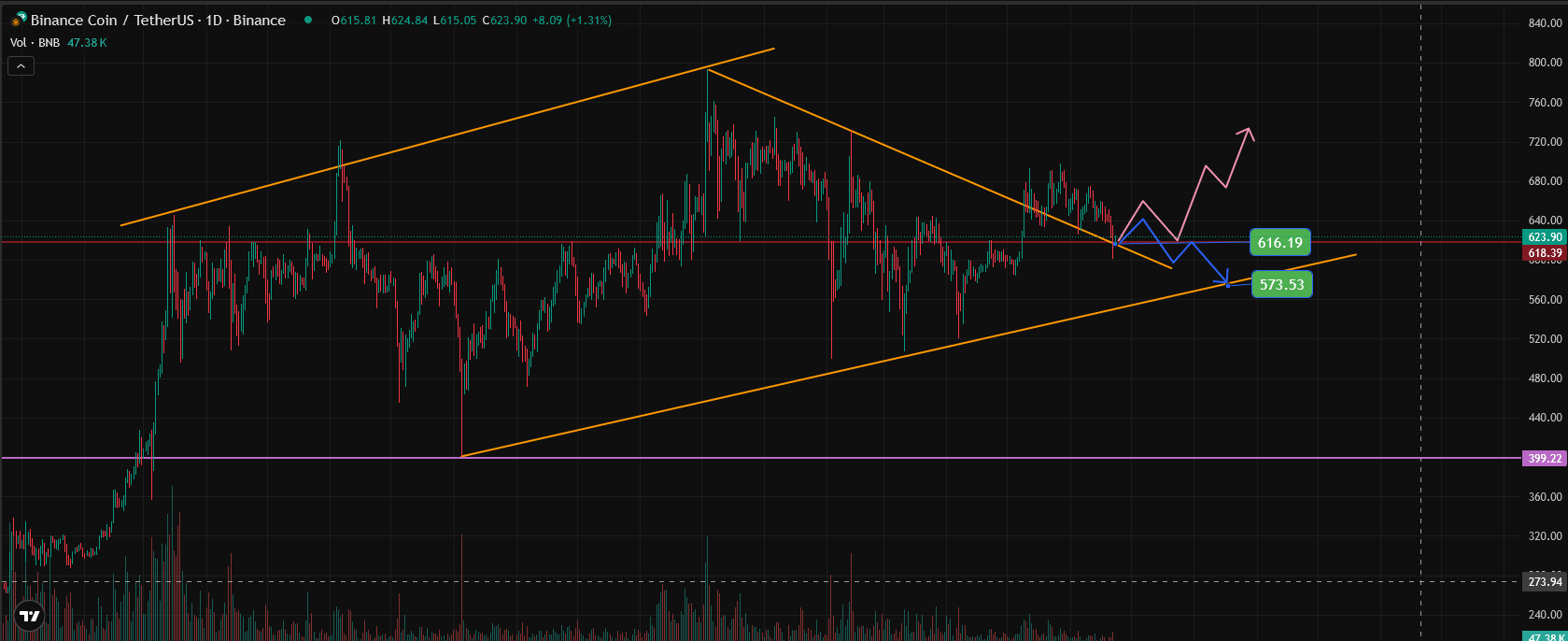The height and width of the screenshot is (641, 1568).
Task: Click the open value O615.81
Action: (x=354, y=20)
